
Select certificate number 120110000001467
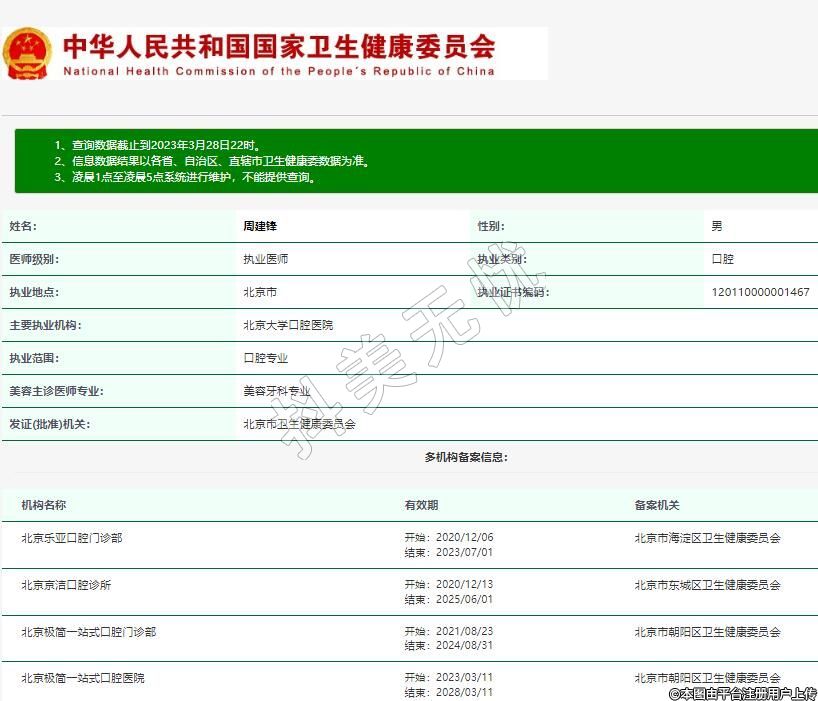(760, 292)
